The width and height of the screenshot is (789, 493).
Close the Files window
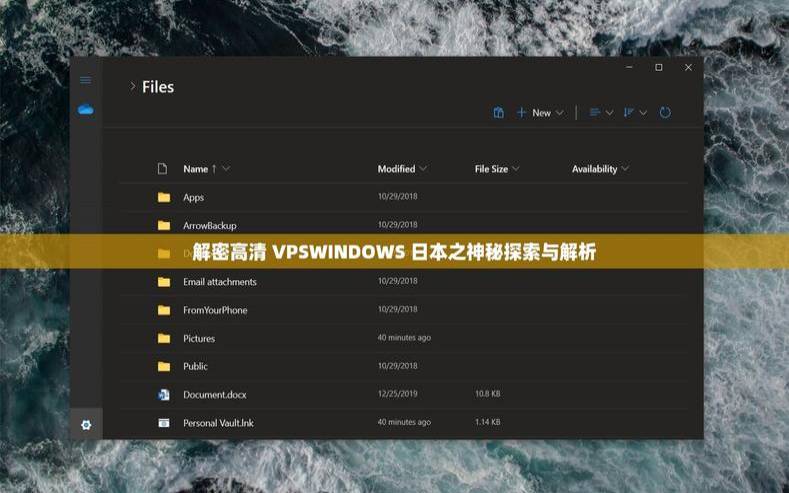pyautogui.click(x=688, y=67)
